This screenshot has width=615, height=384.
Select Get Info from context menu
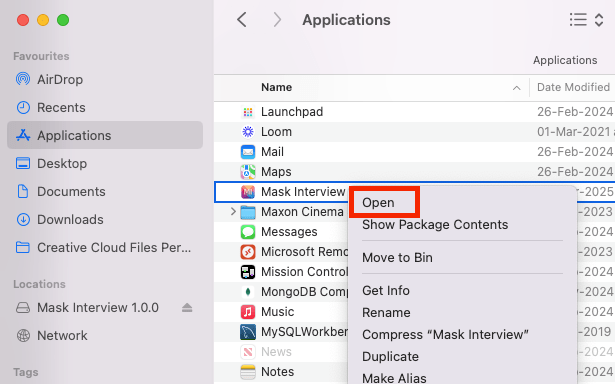tap(386, 291)
